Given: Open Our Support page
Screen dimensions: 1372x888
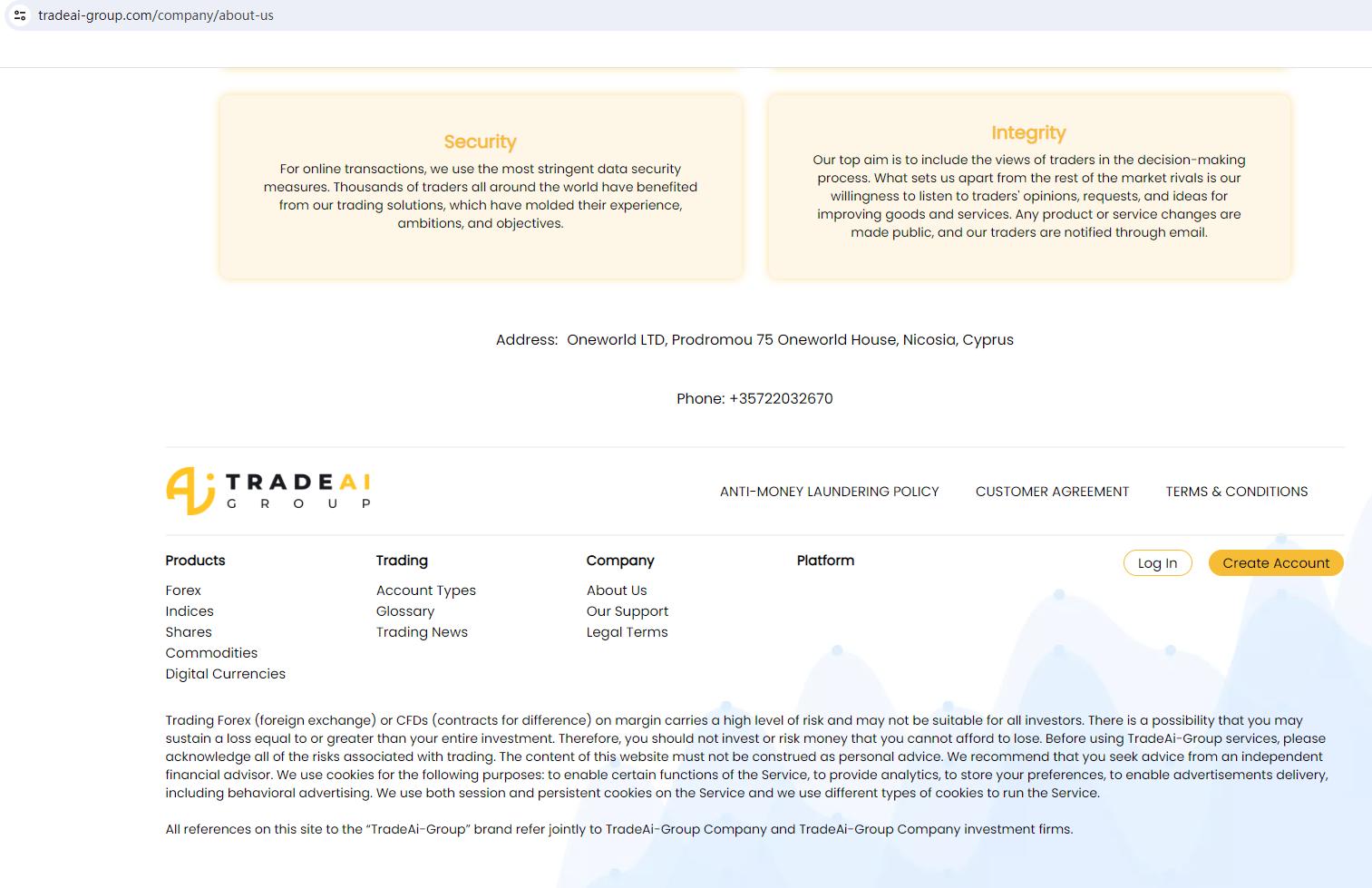Looking at the screenshot, I should pyautogui.click(x=627, y=611).
